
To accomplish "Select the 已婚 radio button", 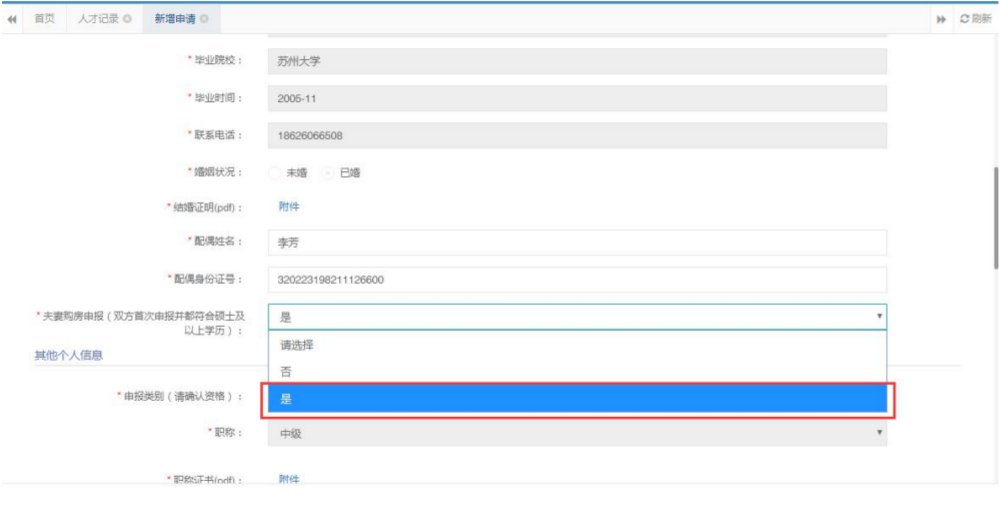I will [329, 172].
